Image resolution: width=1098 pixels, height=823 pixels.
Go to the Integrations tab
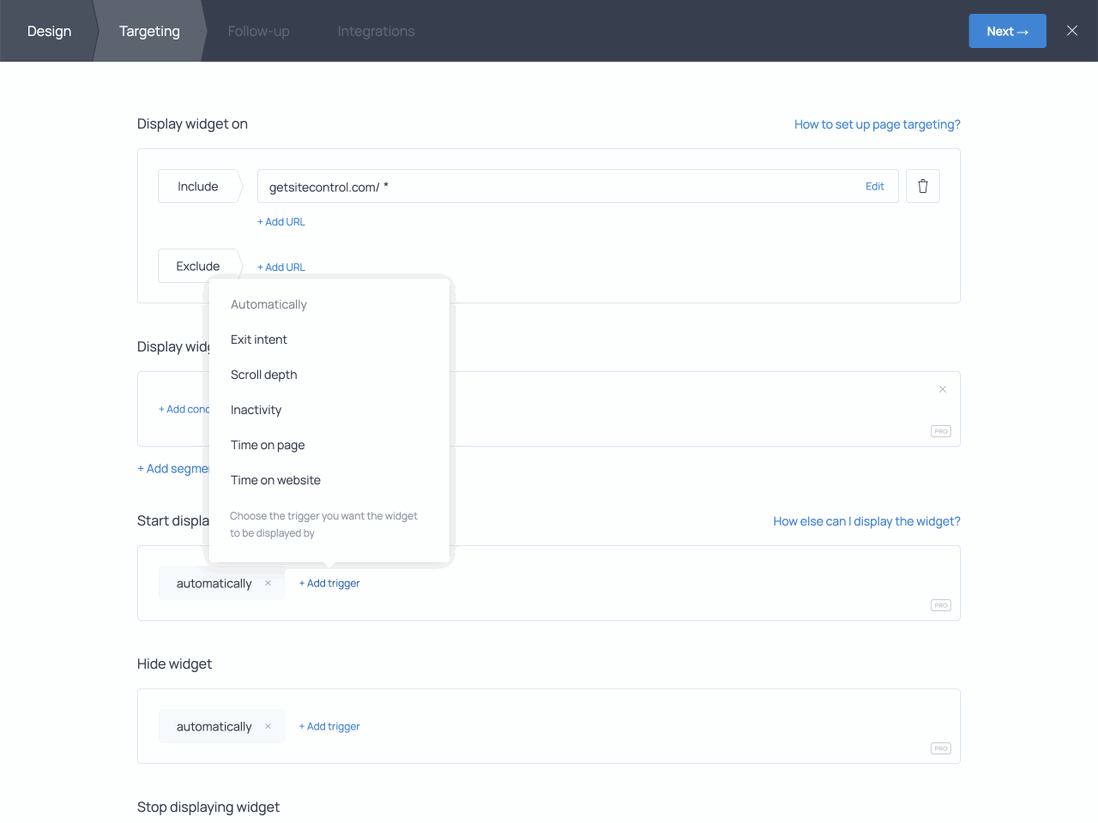pos(376,31)
